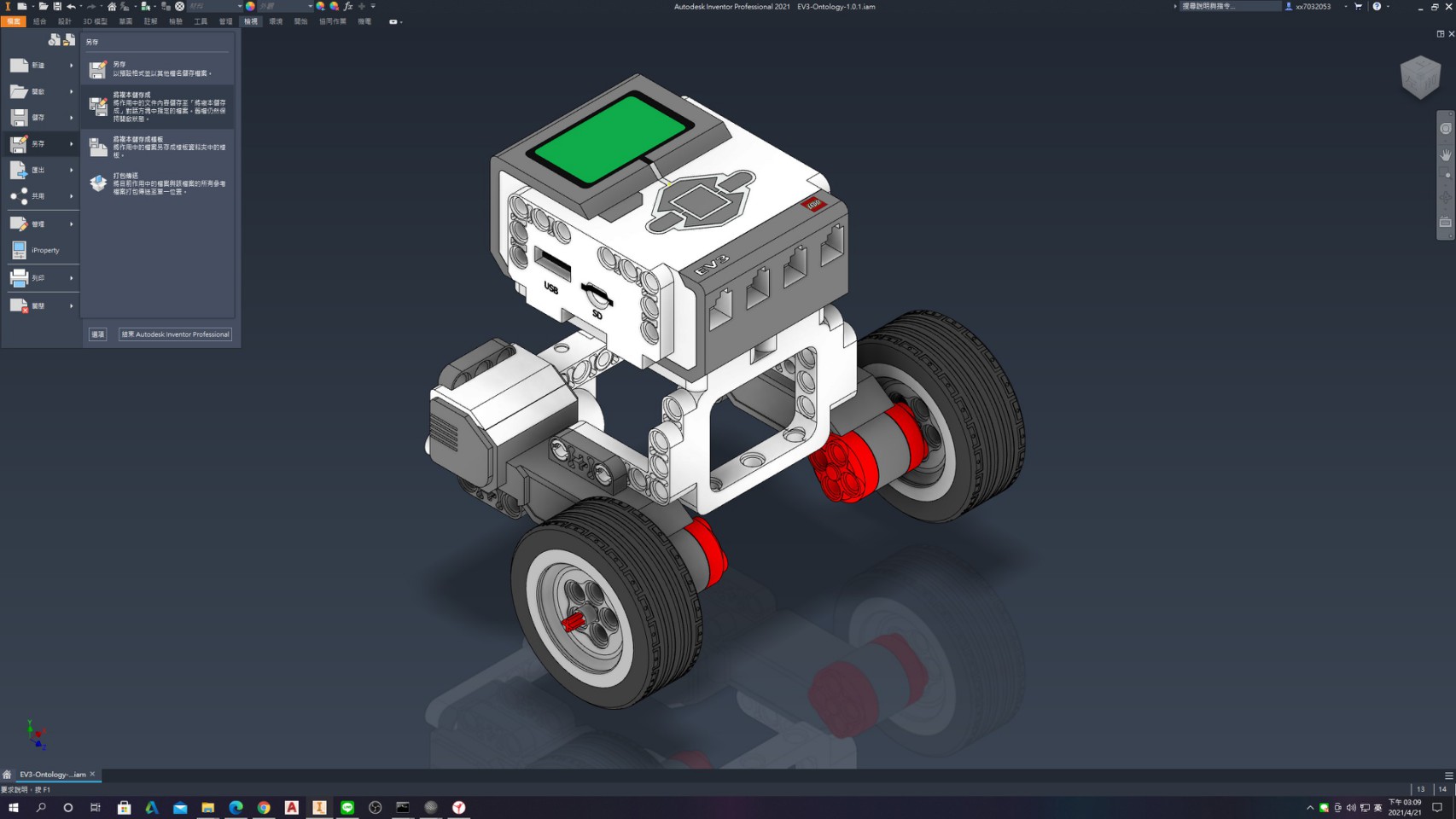The width and height of the screenshot is (1456, 819).
Task: Click the help question mark icon
Action: (x=1377, y=6)
